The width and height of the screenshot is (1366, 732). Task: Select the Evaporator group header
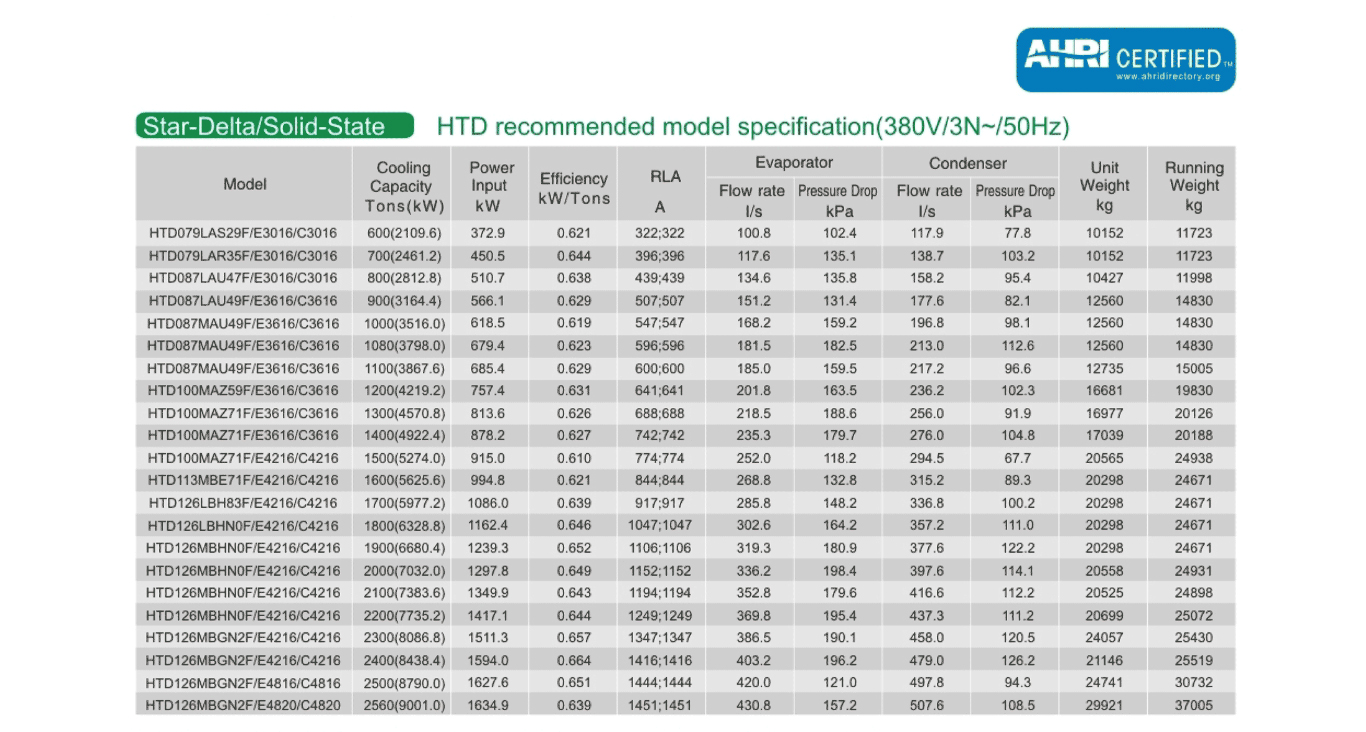793,163
